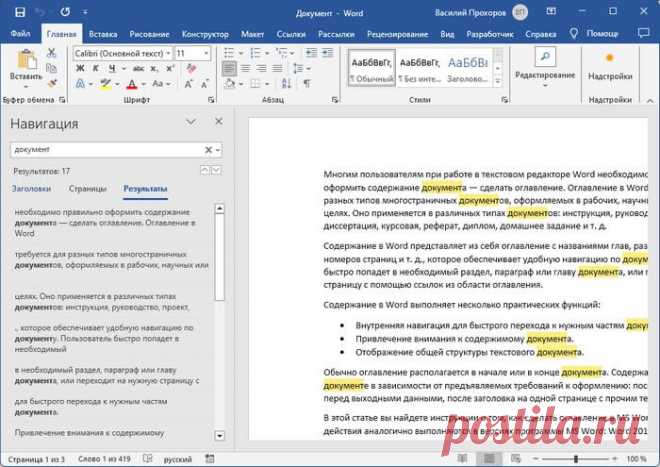
Task: Go to the previous search result
Action: [205, 170]
